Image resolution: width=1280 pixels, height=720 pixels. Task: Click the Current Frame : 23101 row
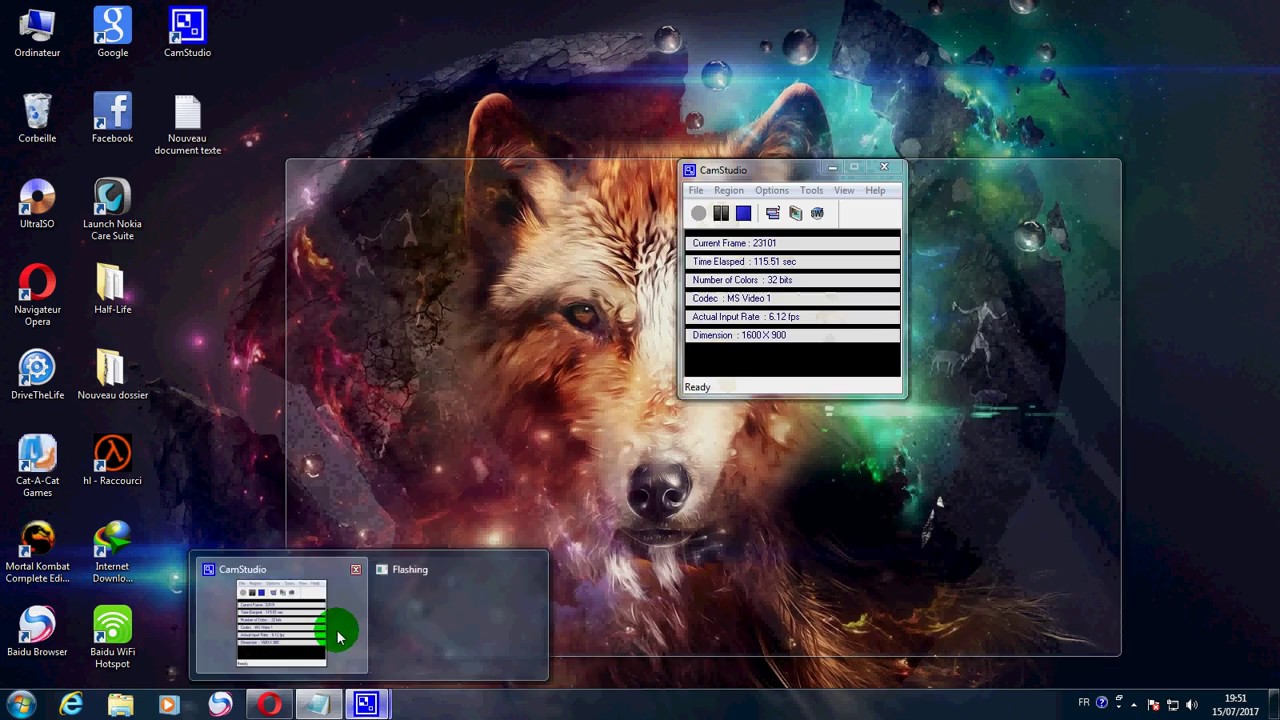[x=792, y=243]
